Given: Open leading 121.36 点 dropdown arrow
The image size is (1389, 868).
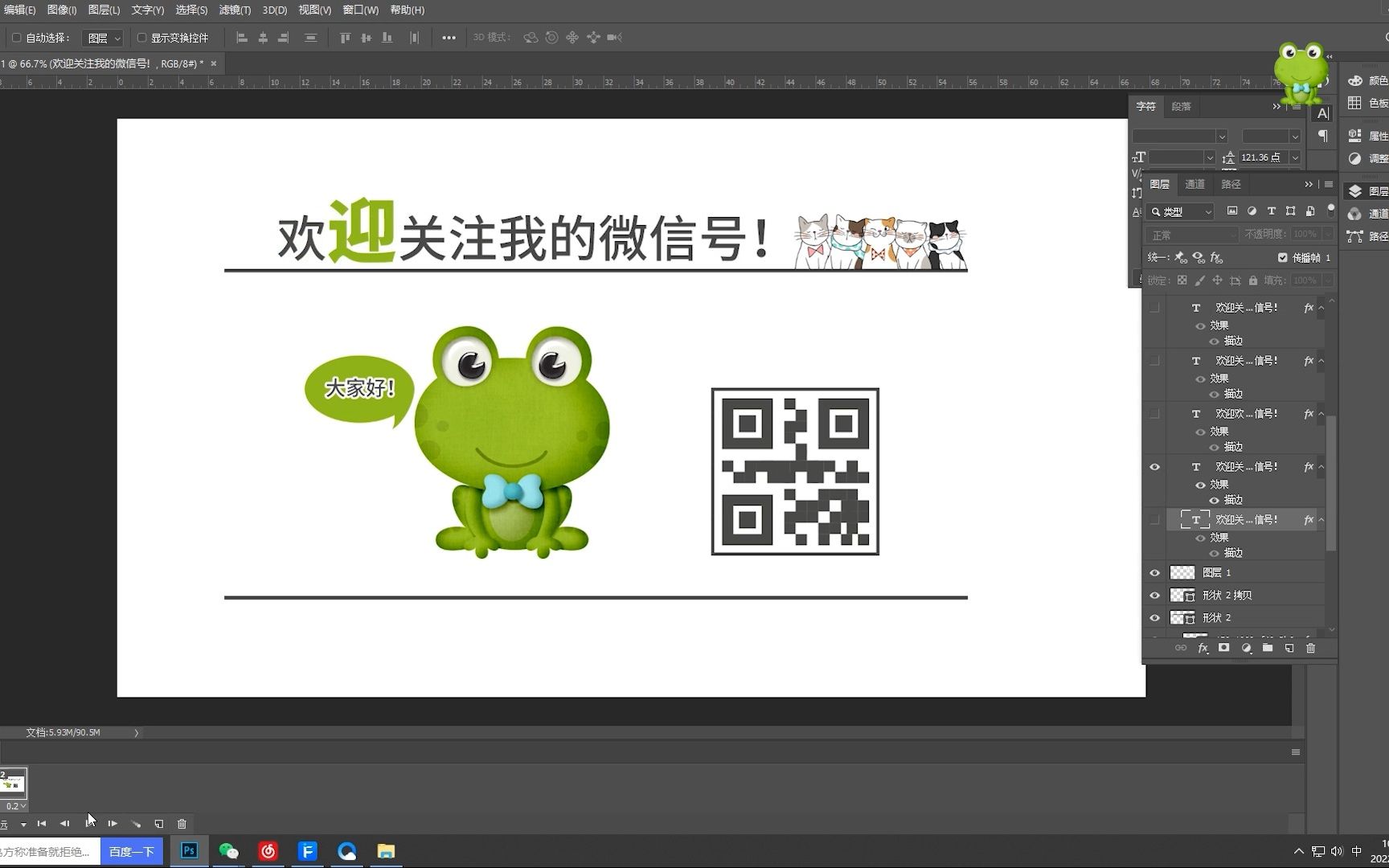Looking at the screenshot, I should [x=1294, y=158].
